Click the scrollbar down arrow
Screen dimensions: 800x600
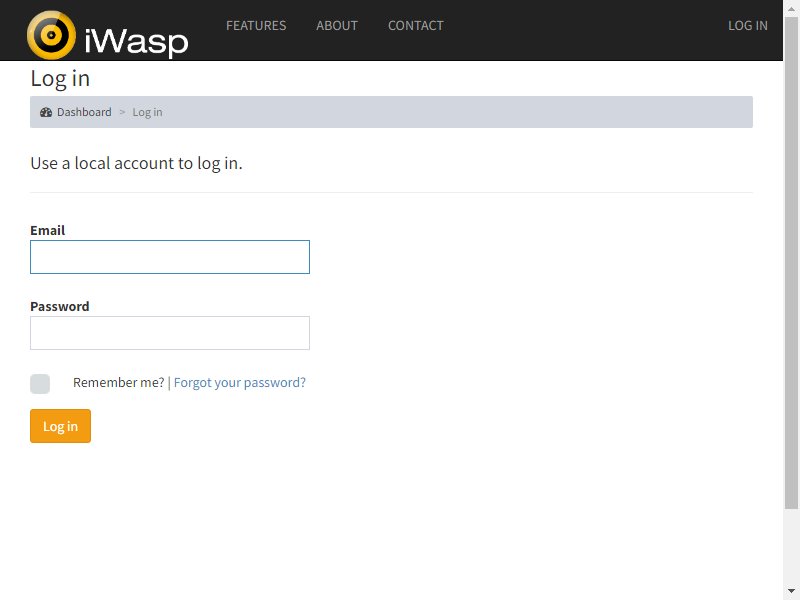(x=791, y=591)
